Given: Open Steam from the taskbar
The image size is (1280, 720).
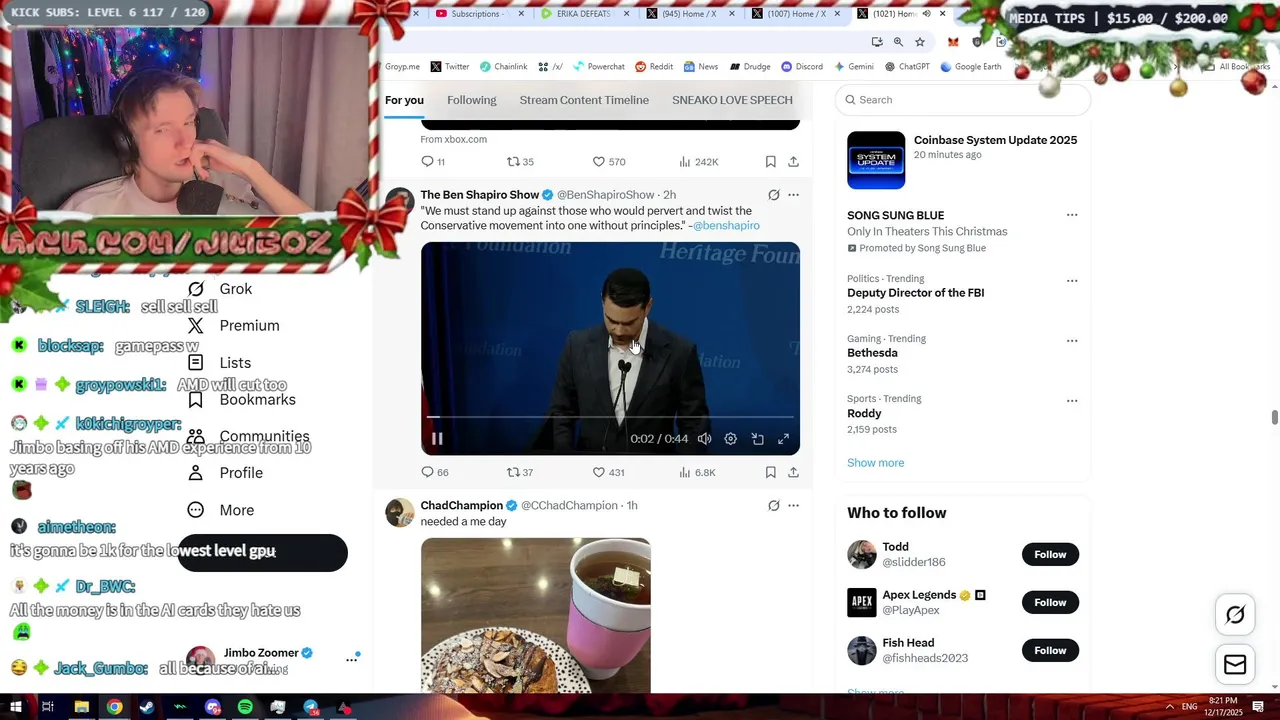Looking at the screenshot, I should [147, 707].
